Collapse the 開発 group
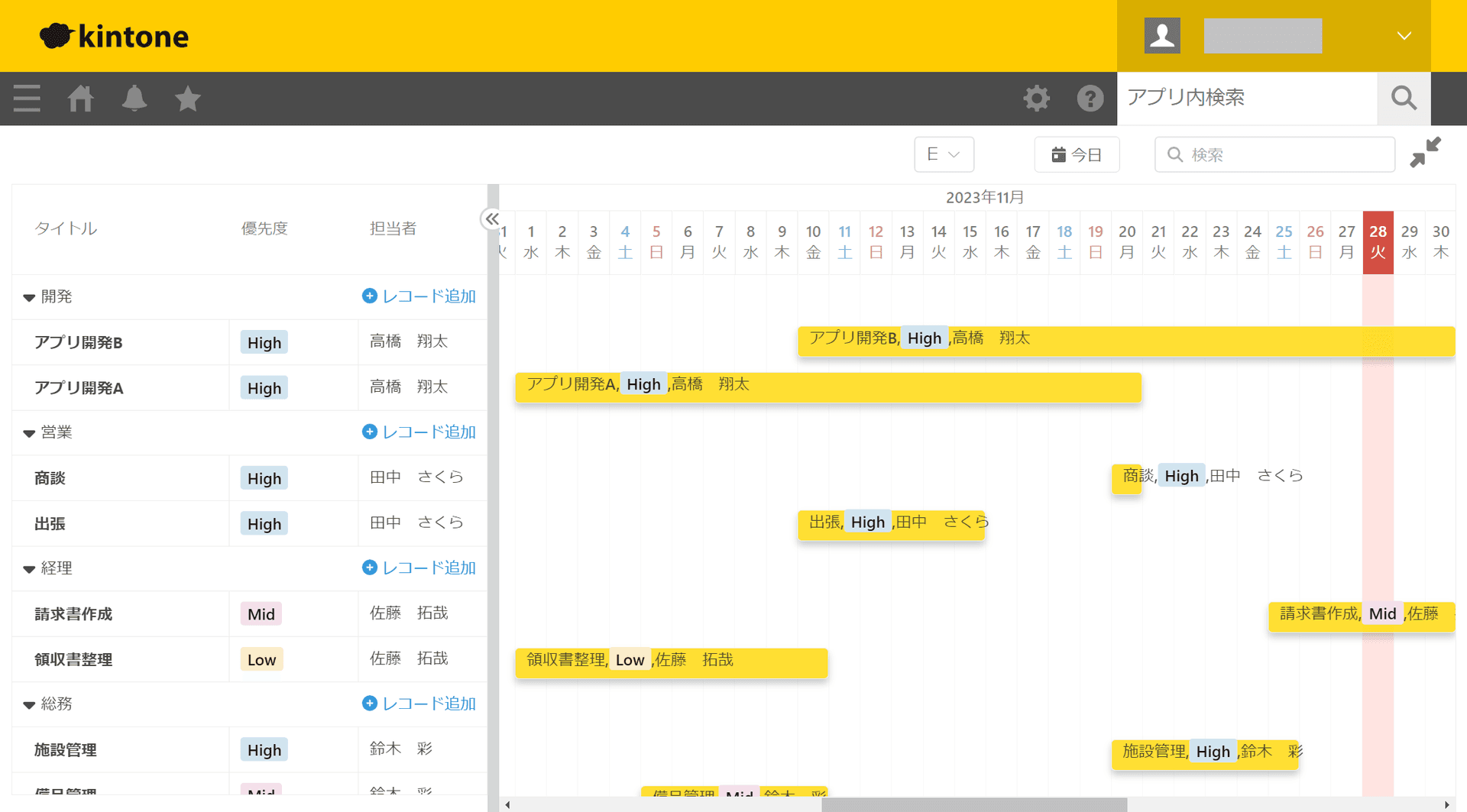The image size is (1467, 812). [x=29, y=297]
